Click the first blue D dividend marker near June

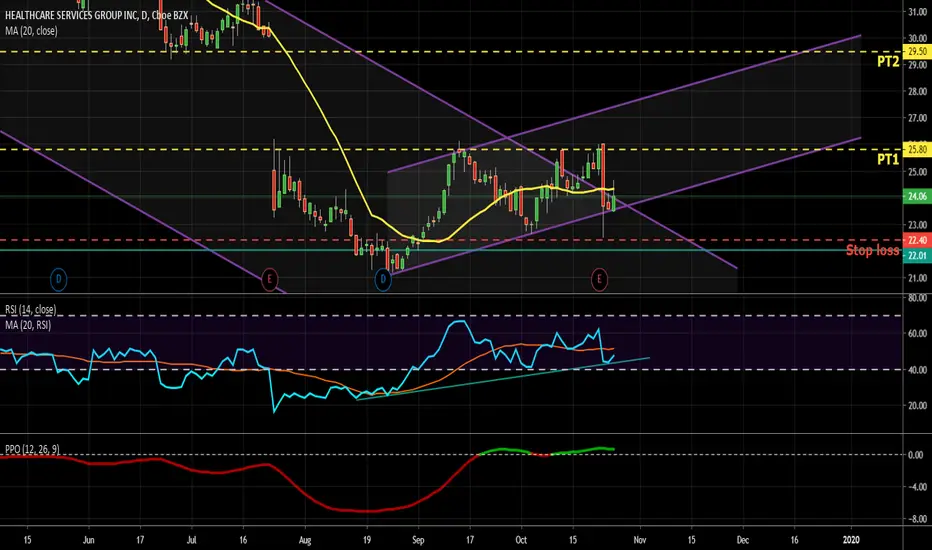coord(58,279)
